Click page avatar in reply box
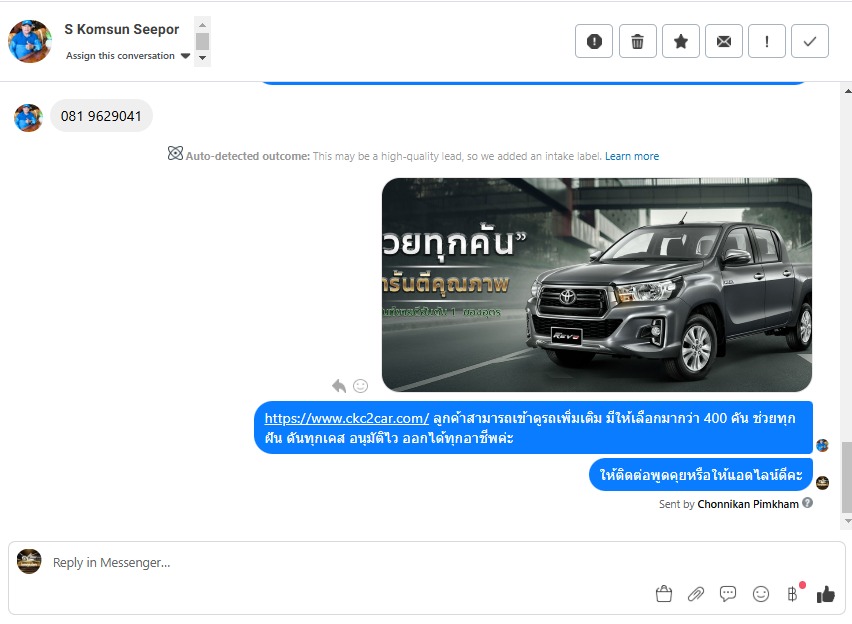This screenshot has width=852, height=624. point(29,561)
